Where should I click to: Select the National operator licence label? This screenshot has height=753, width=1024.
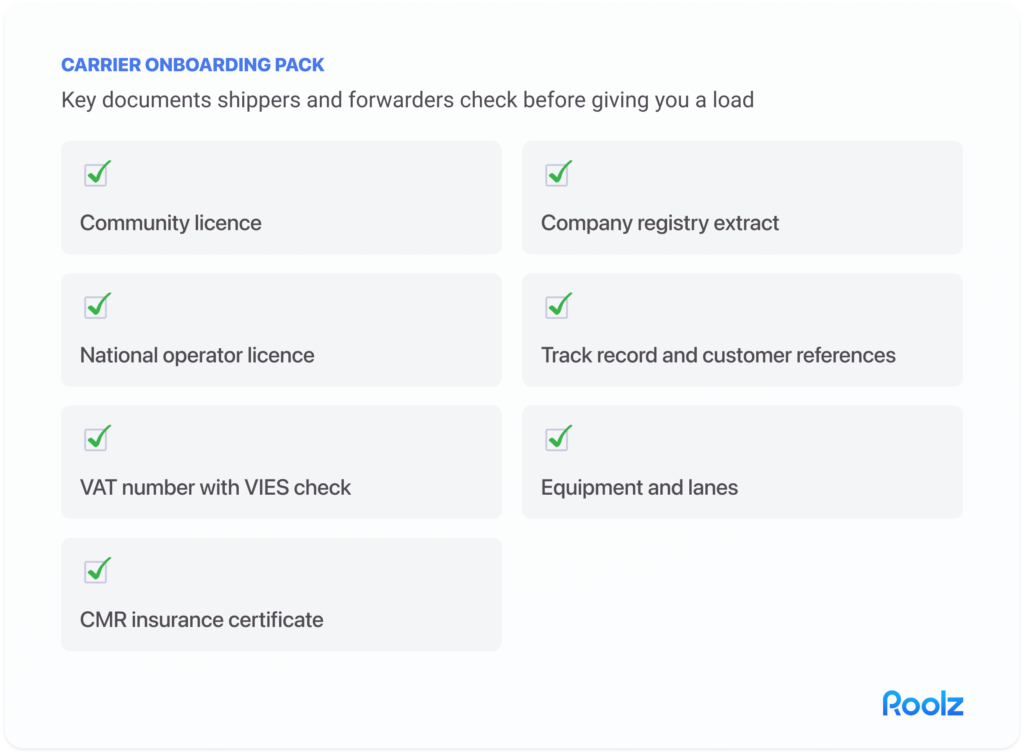[197, 355]
